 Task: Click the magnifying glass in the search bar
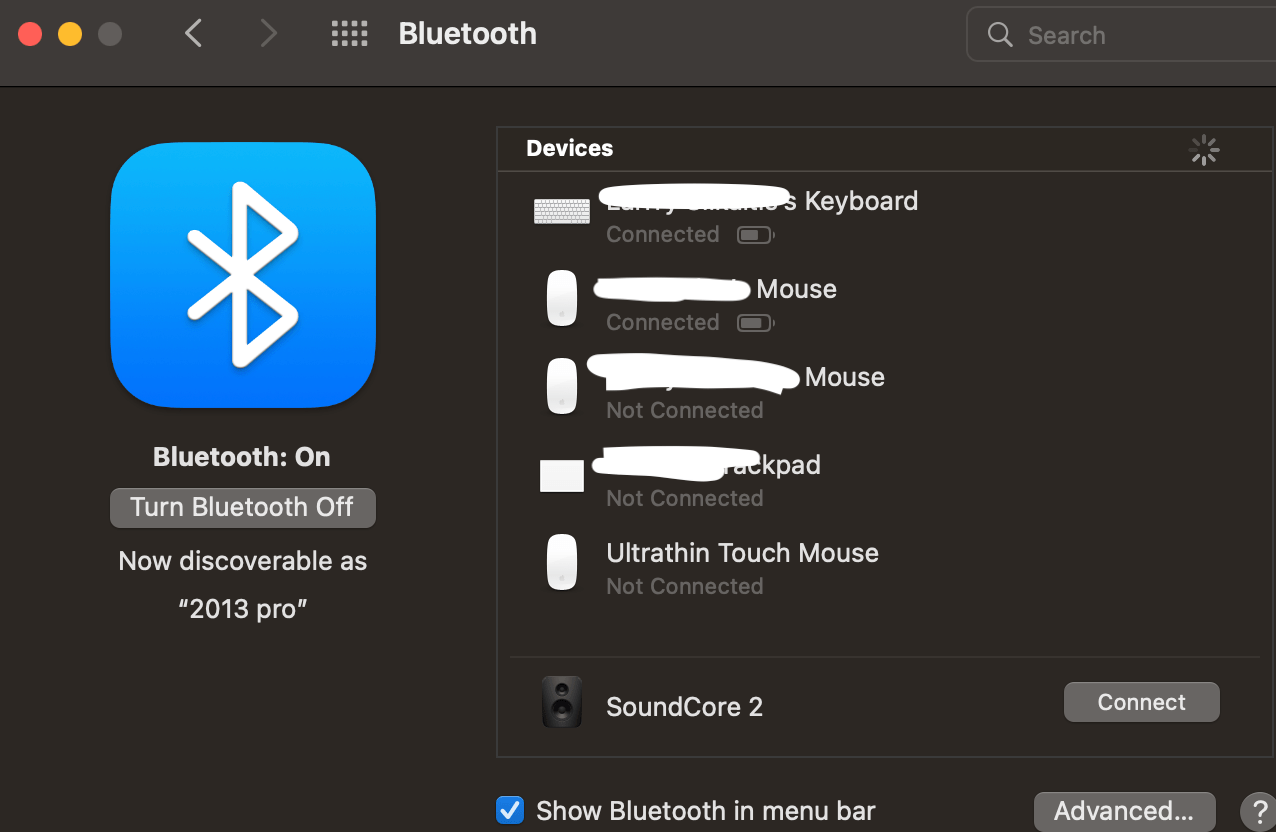(999, 34)
